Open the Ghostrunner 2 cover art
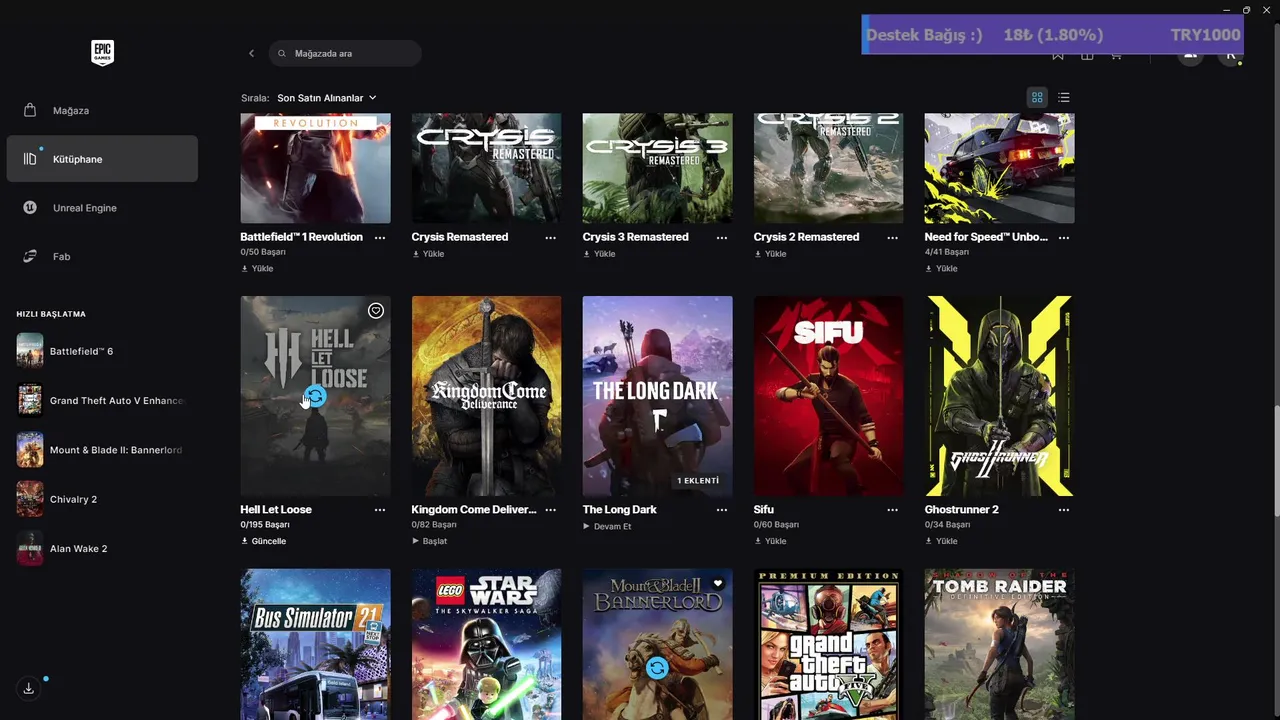 pos(999,396)
